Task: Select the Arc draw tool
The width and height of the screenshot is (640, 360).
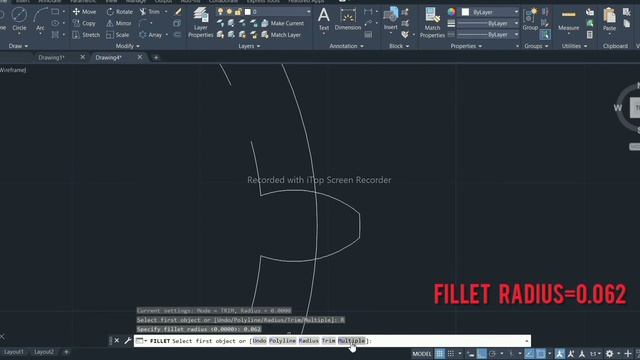Action: (x=40, y=19)
